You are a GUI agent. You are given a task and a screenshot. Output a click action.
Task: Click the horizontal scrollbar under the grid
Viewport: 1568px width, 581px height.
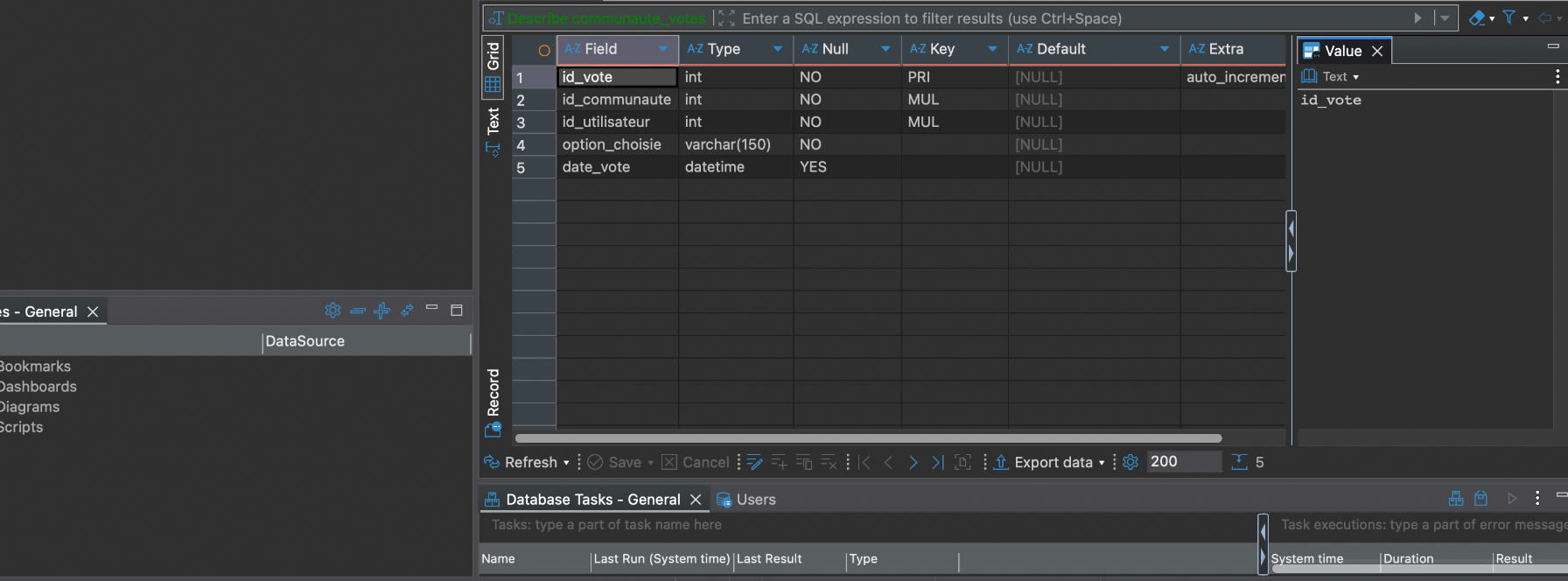point(868,438)
